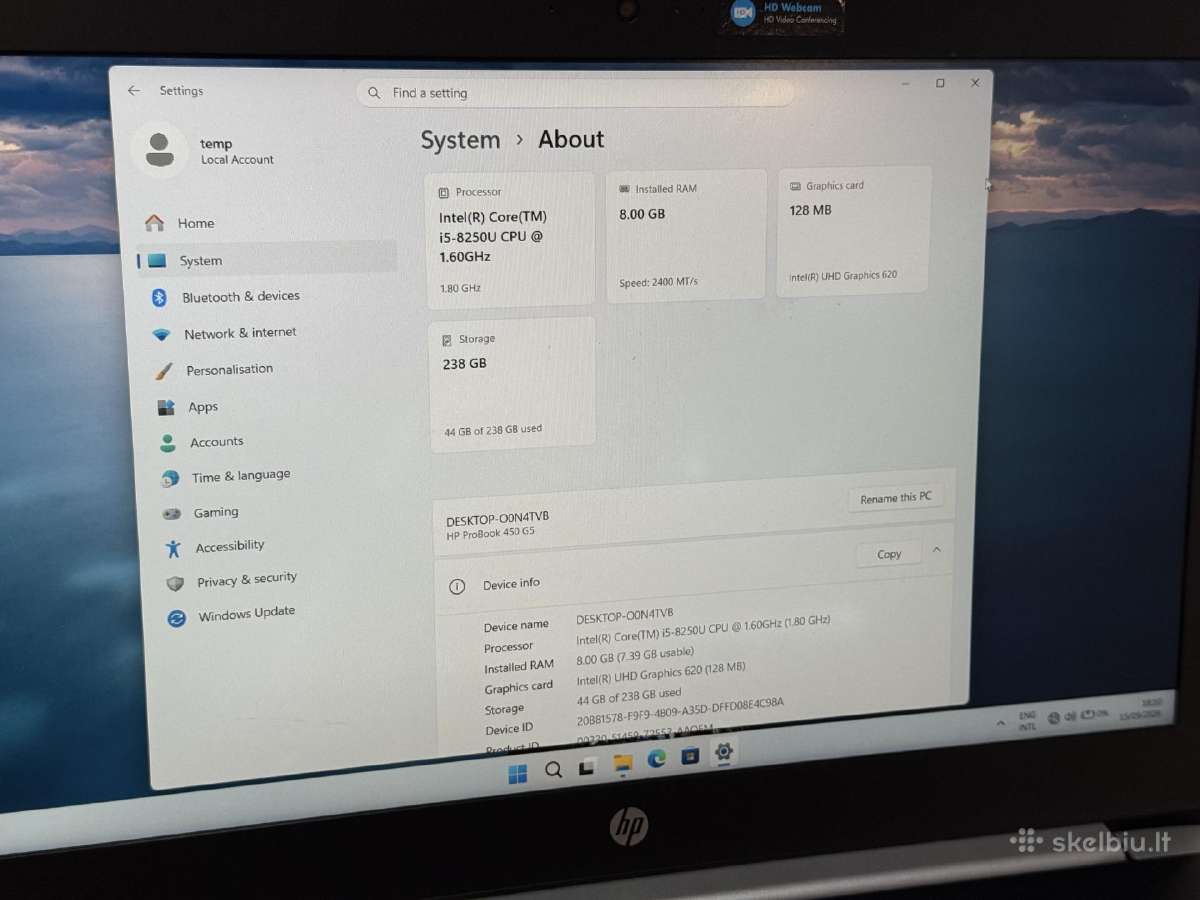
Task: Click the Gaming controller icon
Action: point(172,513)
